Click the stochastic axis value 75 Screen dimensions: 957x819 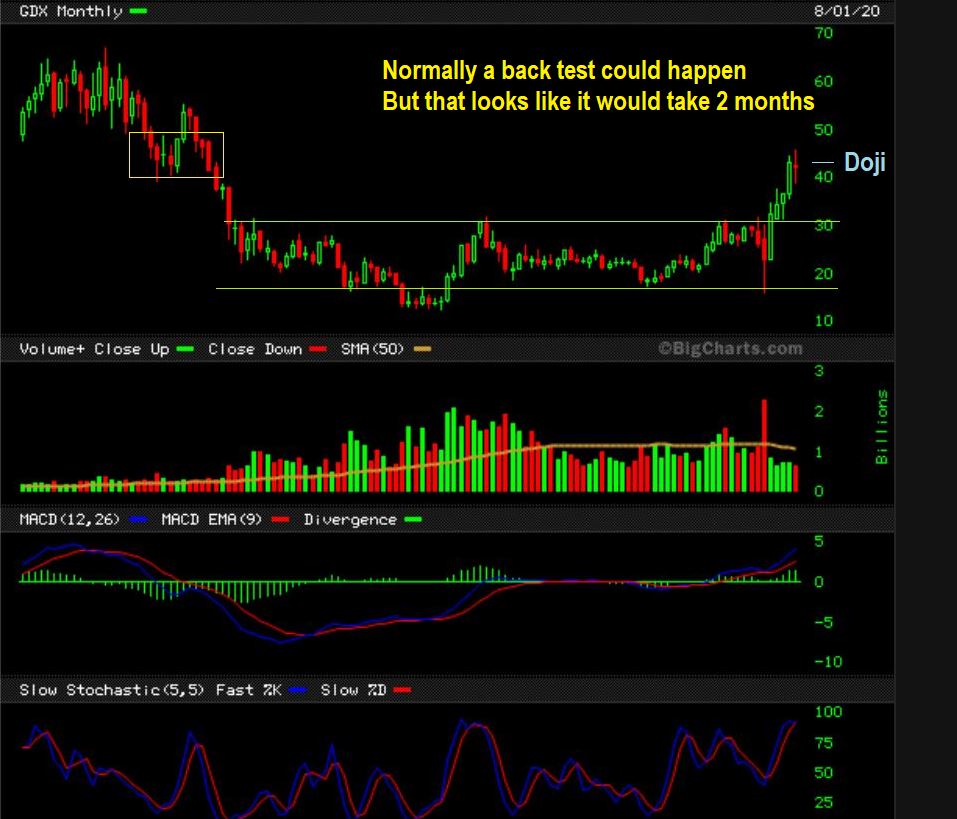pyautogui.click(x=824, y=743)
